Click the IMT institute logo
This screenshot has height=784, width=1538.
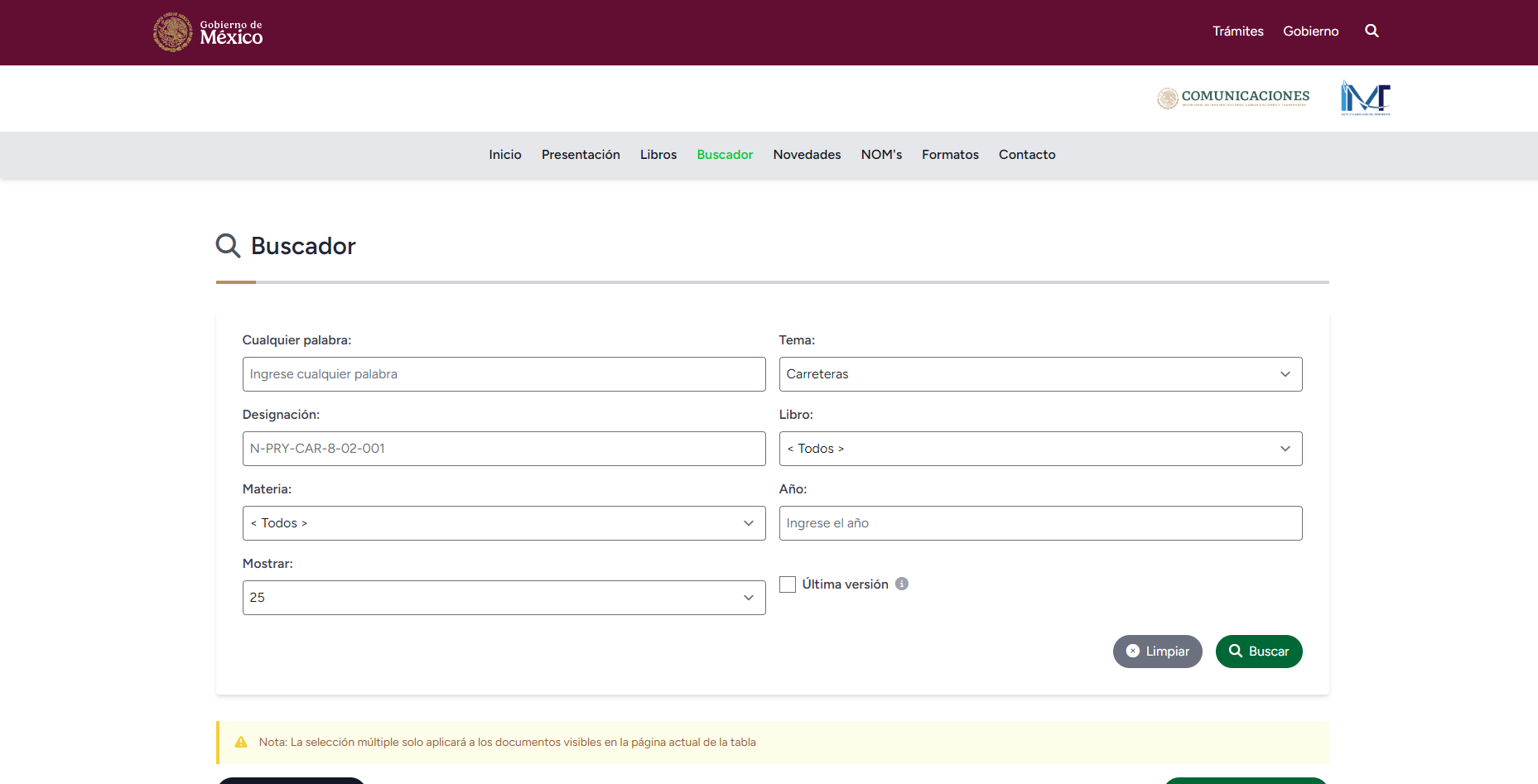1365,98
